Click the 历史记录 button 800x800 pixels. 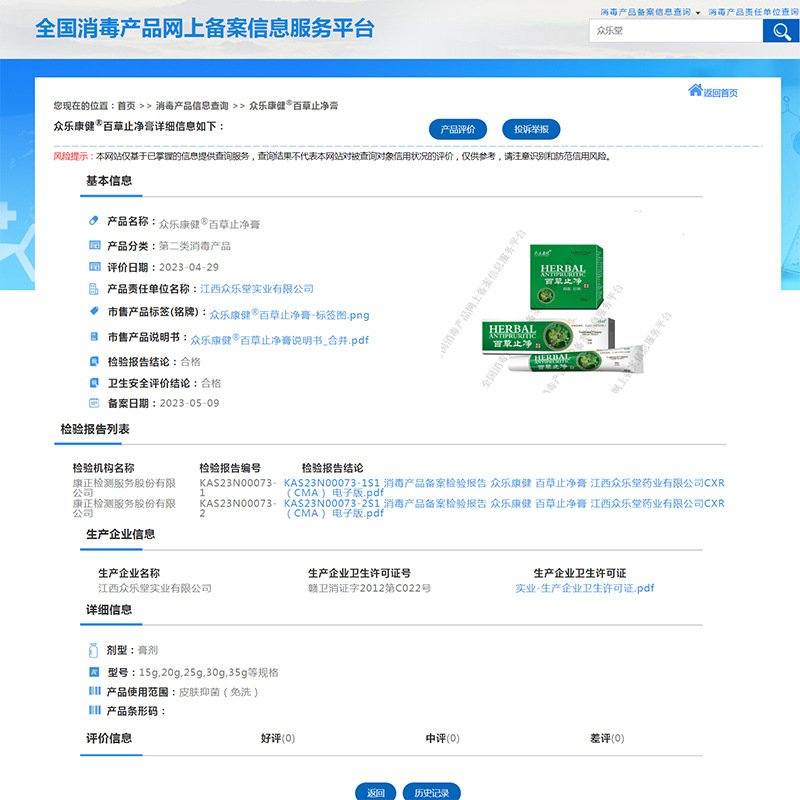432,792
